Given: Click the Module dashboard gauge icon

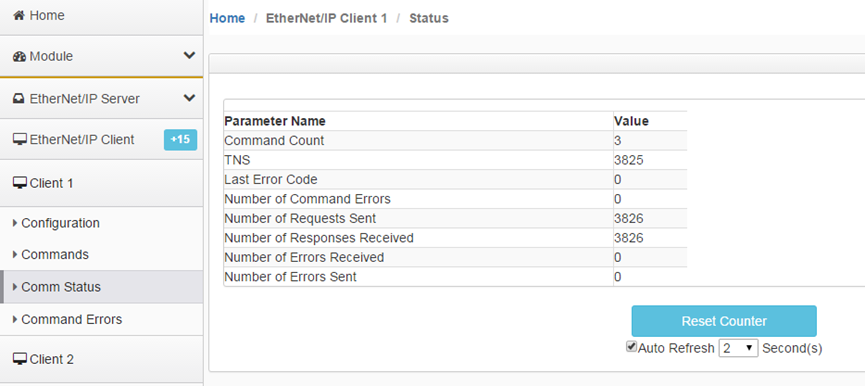Looking at the screenshot, I should (x=19, y=56).
